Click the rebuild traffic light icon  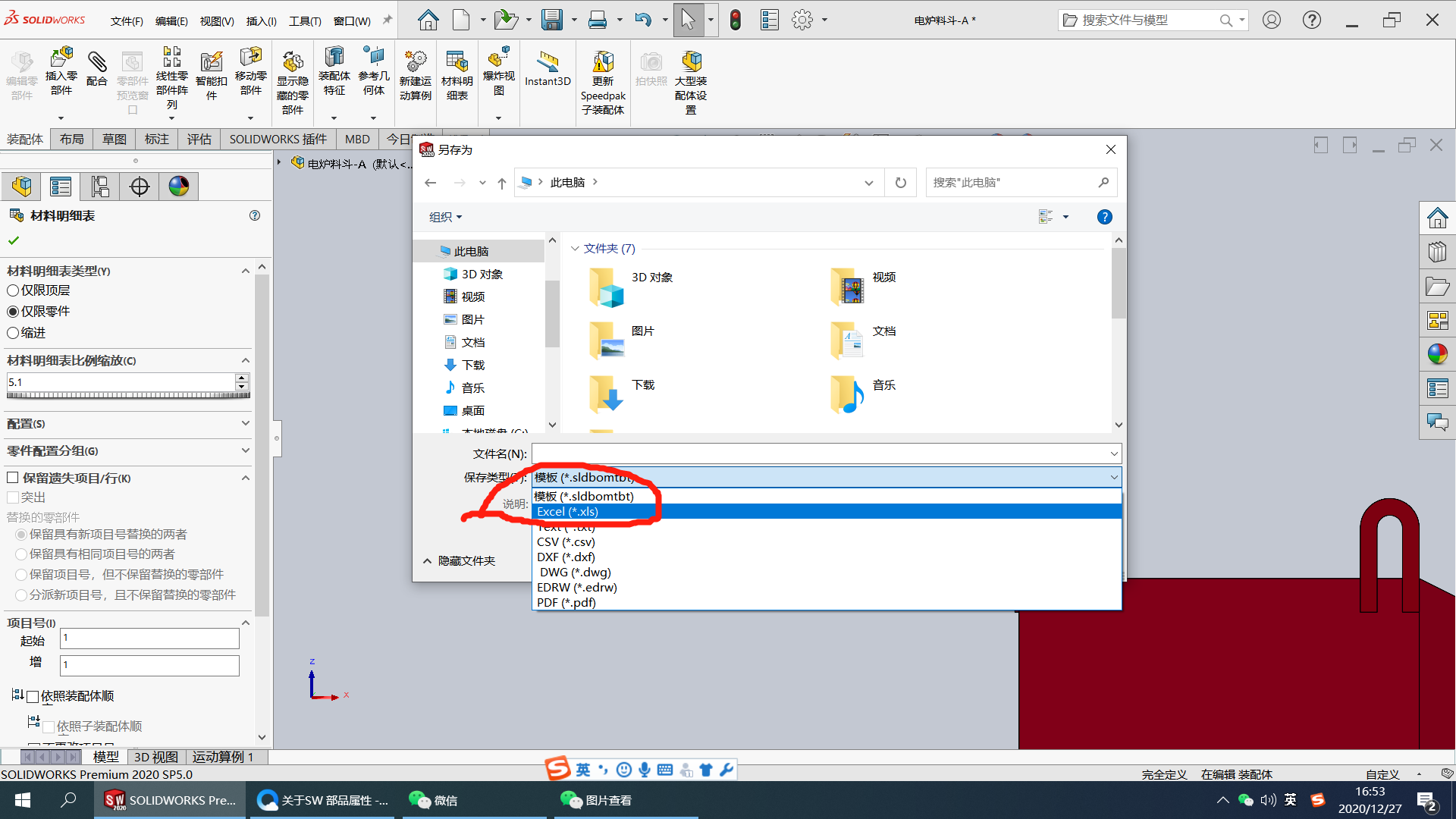[735, 20]
